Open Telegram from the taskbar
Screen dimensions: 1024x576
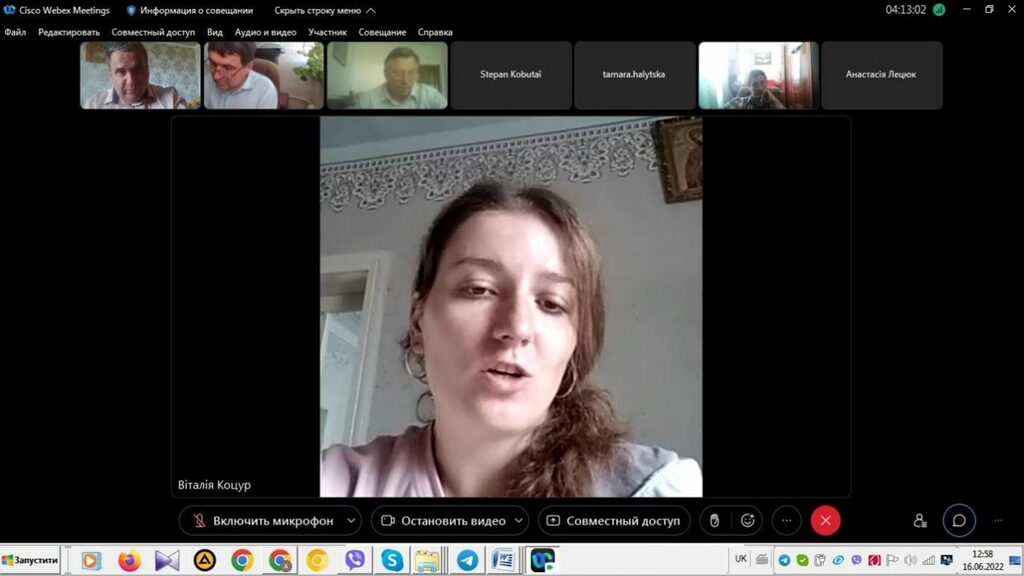(466, 560)
